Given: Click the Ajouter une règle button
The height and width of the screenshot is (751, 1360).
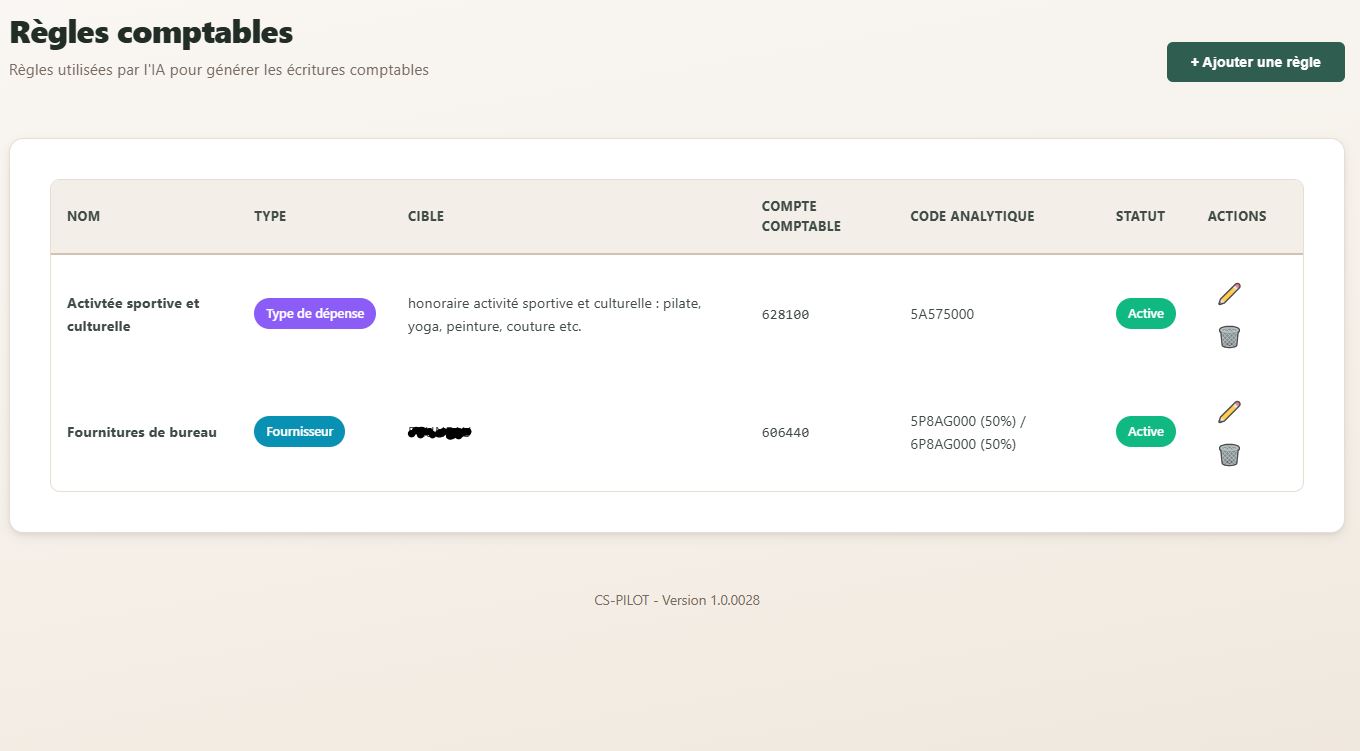Looking at the screenshot, I should click(1255, 62).
